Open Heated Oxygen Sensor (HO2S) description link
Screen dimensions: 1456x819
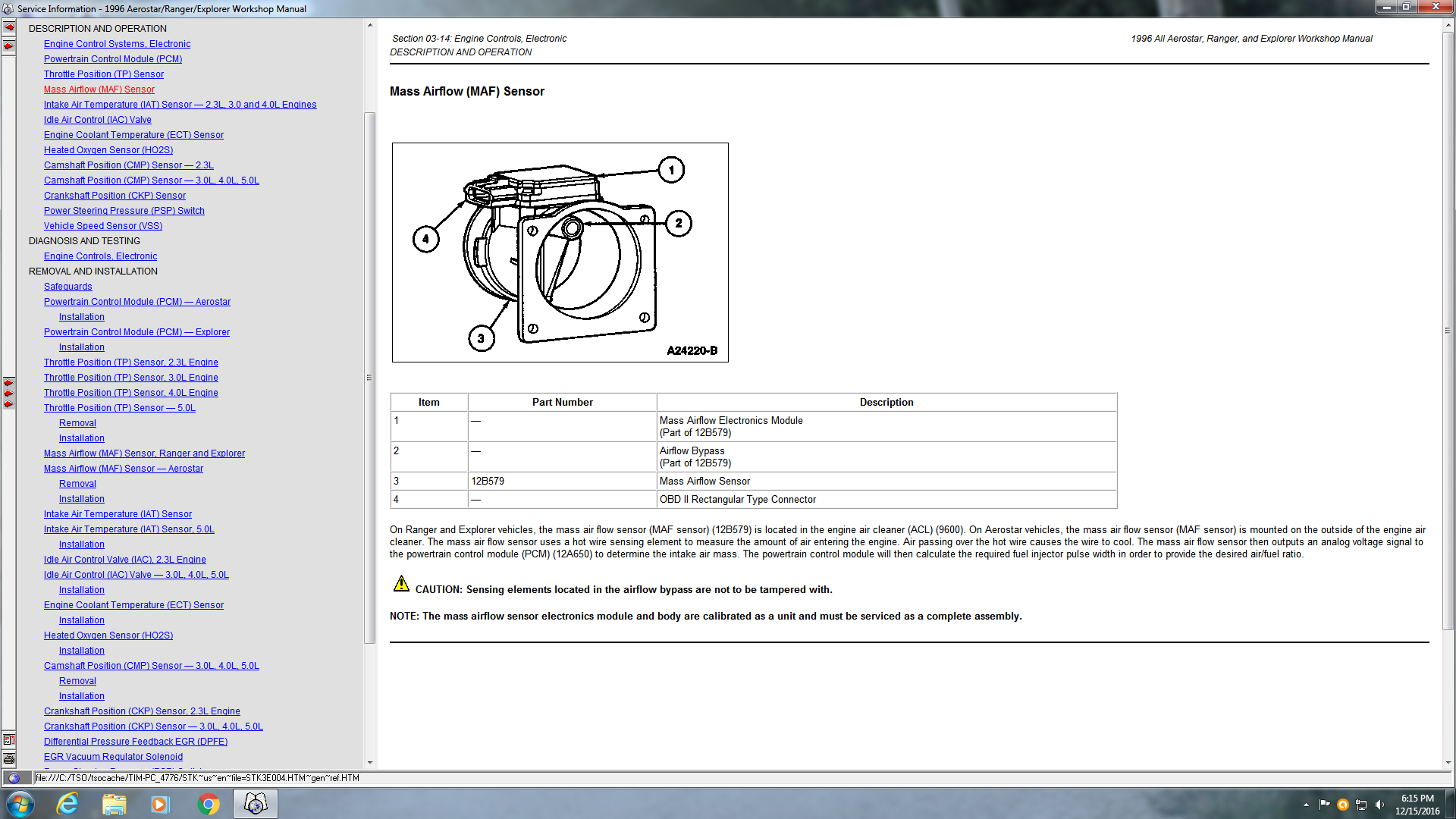click(108, 150)
